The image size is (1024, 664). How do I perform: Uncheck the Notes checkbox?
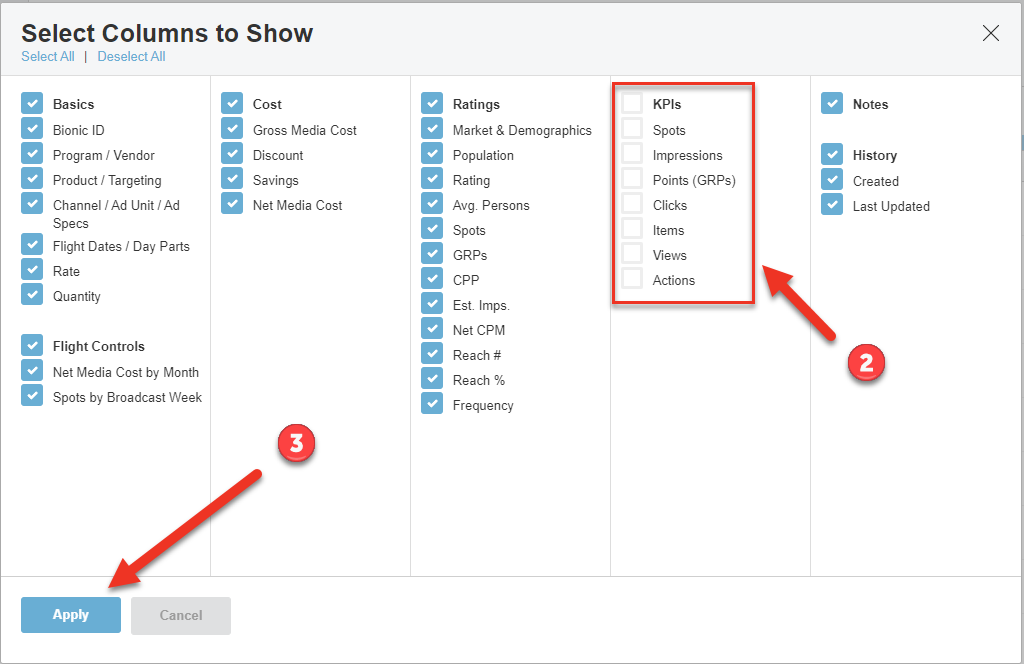tap(832, 104)
